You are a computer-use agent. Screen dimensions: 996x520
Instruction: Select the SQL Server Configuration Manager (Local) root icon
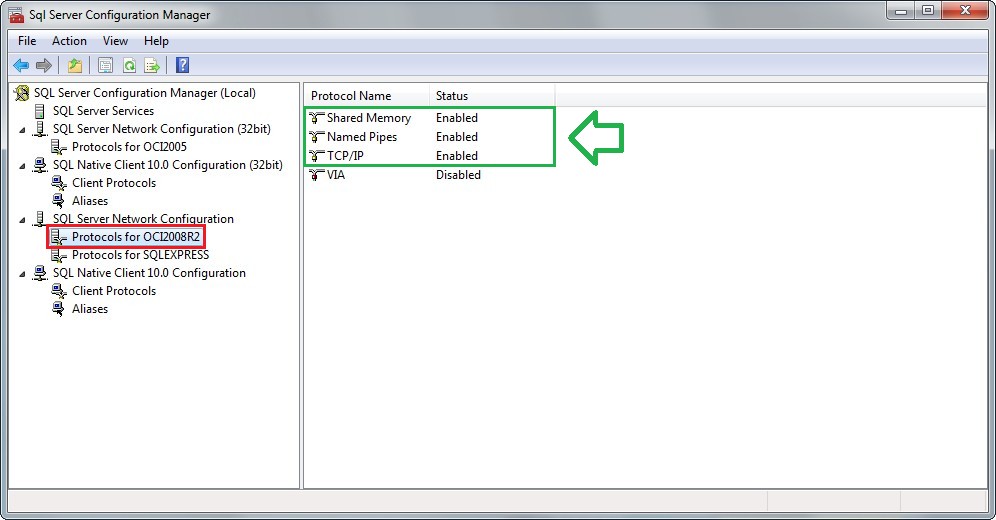22,93
